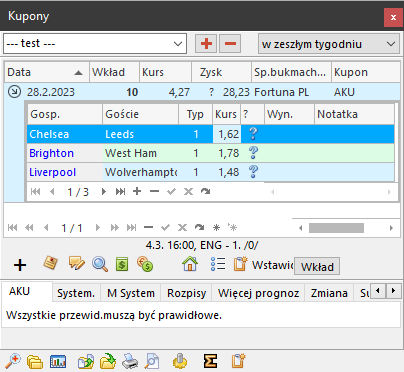
Task: Click the horizontal scrollbar thumb in coupon grid
Action: point(336,228)
